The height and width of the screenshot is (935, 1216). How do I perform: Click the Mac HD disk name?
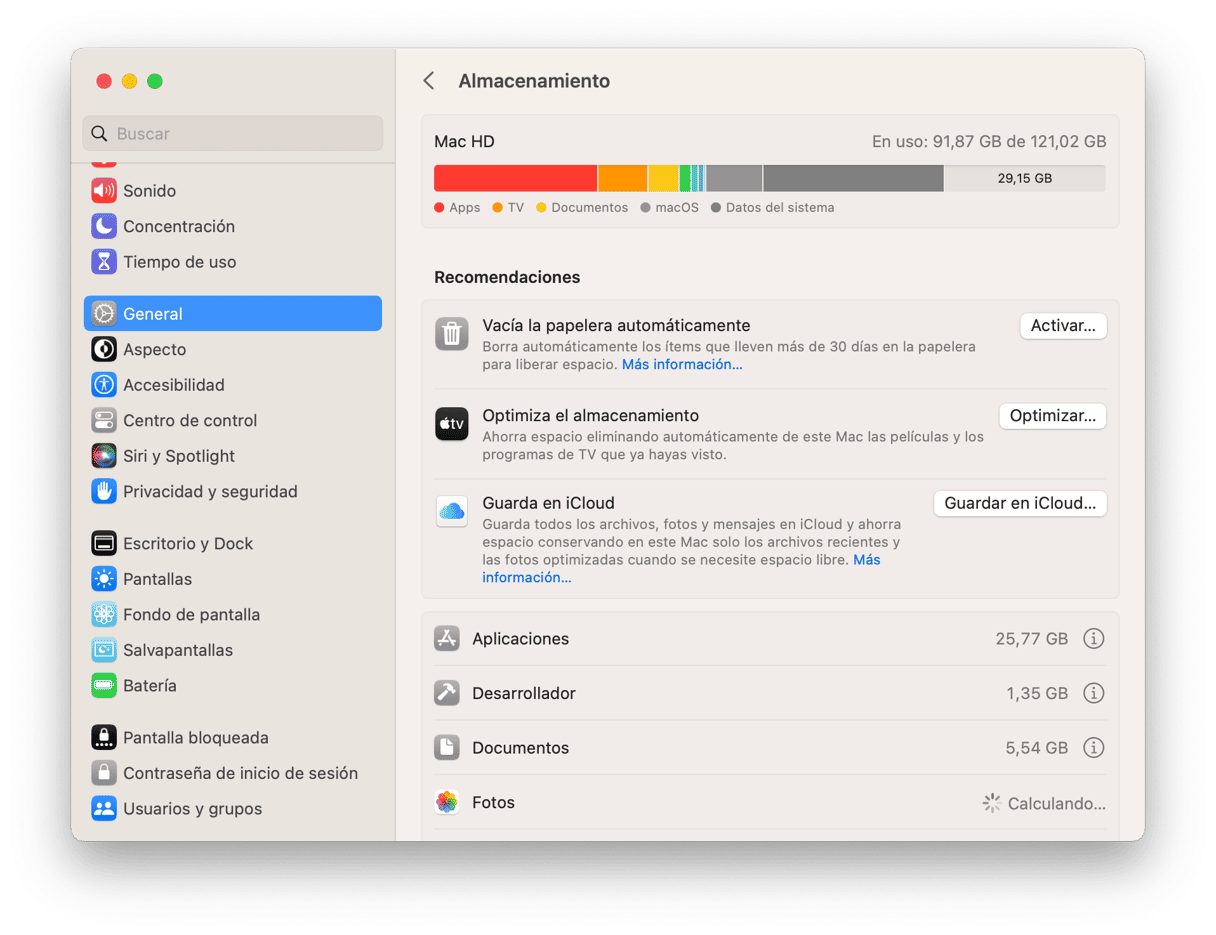pyautogui.click(x=464, y=142)
